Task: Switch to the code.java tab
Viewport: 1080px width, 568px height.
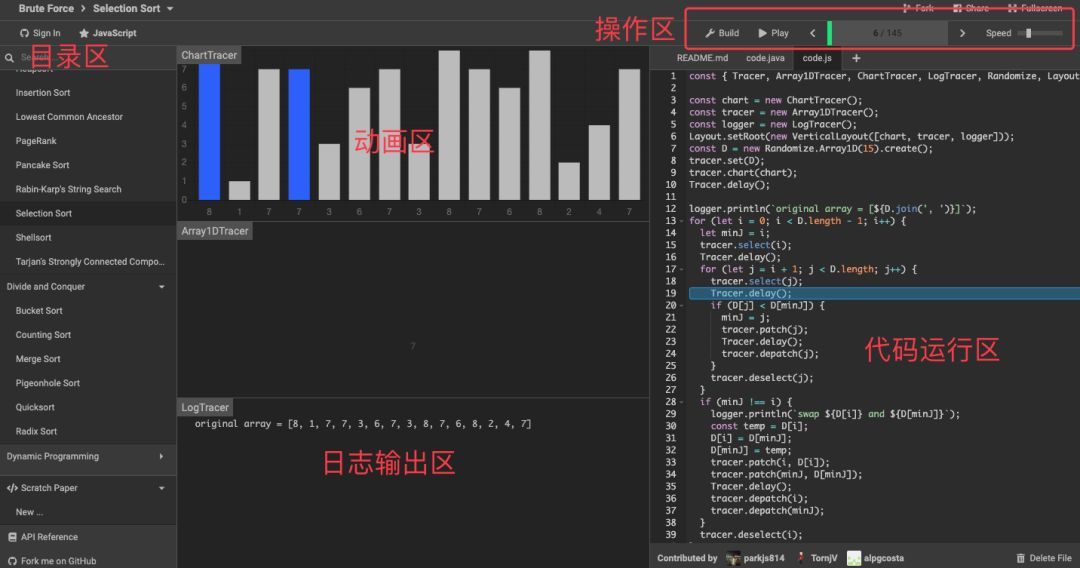Action: pos(765,58)
